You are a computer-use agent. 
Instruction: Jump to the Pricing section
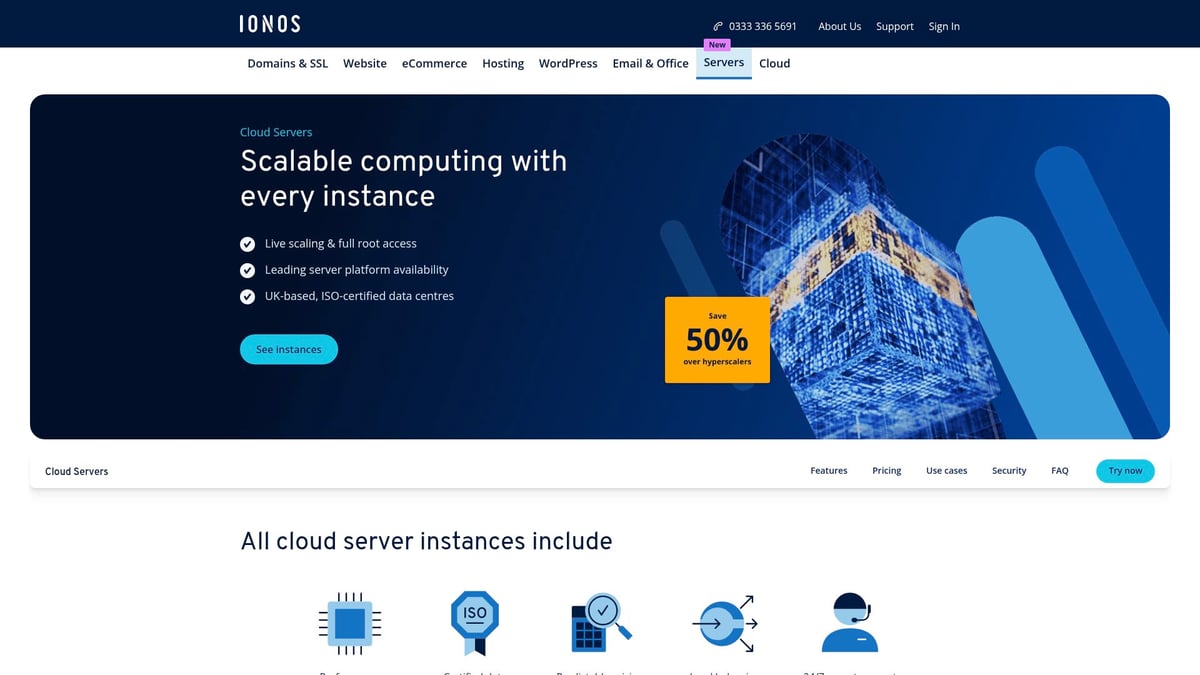(x=886, y=471)
